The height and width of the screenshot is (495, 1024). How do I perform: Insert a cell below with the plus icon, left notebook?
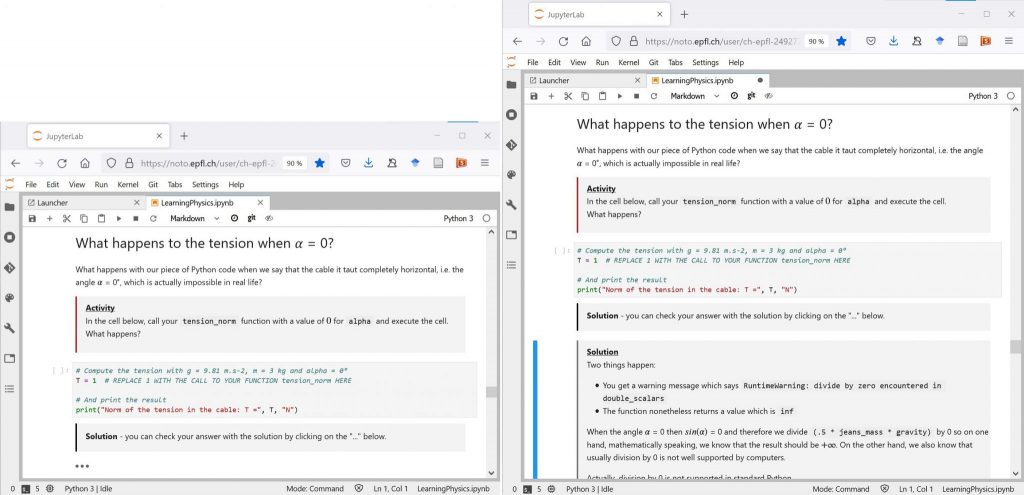[49, 218]
